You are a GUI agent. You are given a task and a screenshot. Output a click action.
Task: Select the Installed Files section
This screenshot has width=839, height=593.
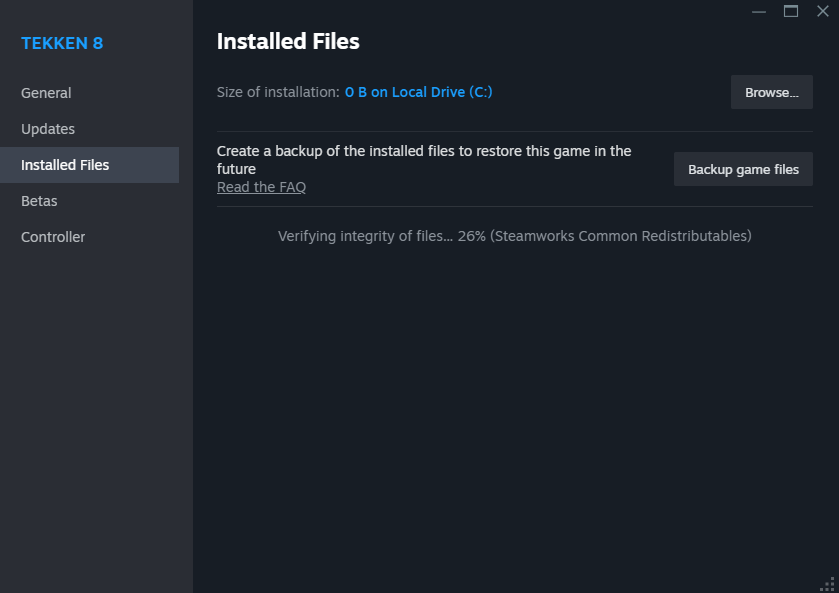(x=64, y=164)
